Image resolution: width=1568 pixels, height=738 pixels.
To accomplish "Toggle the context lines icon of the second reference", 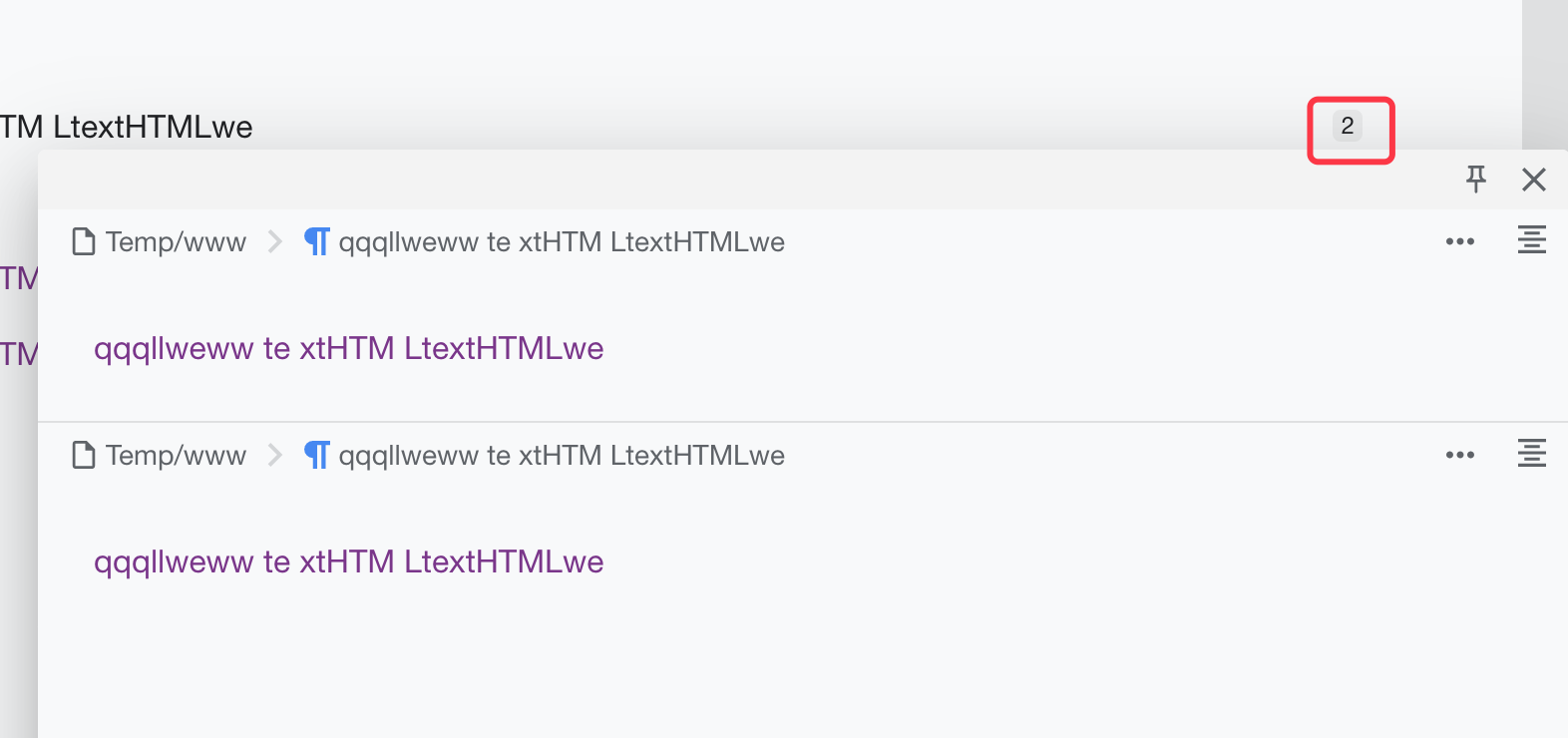I will pos(1531,454).
